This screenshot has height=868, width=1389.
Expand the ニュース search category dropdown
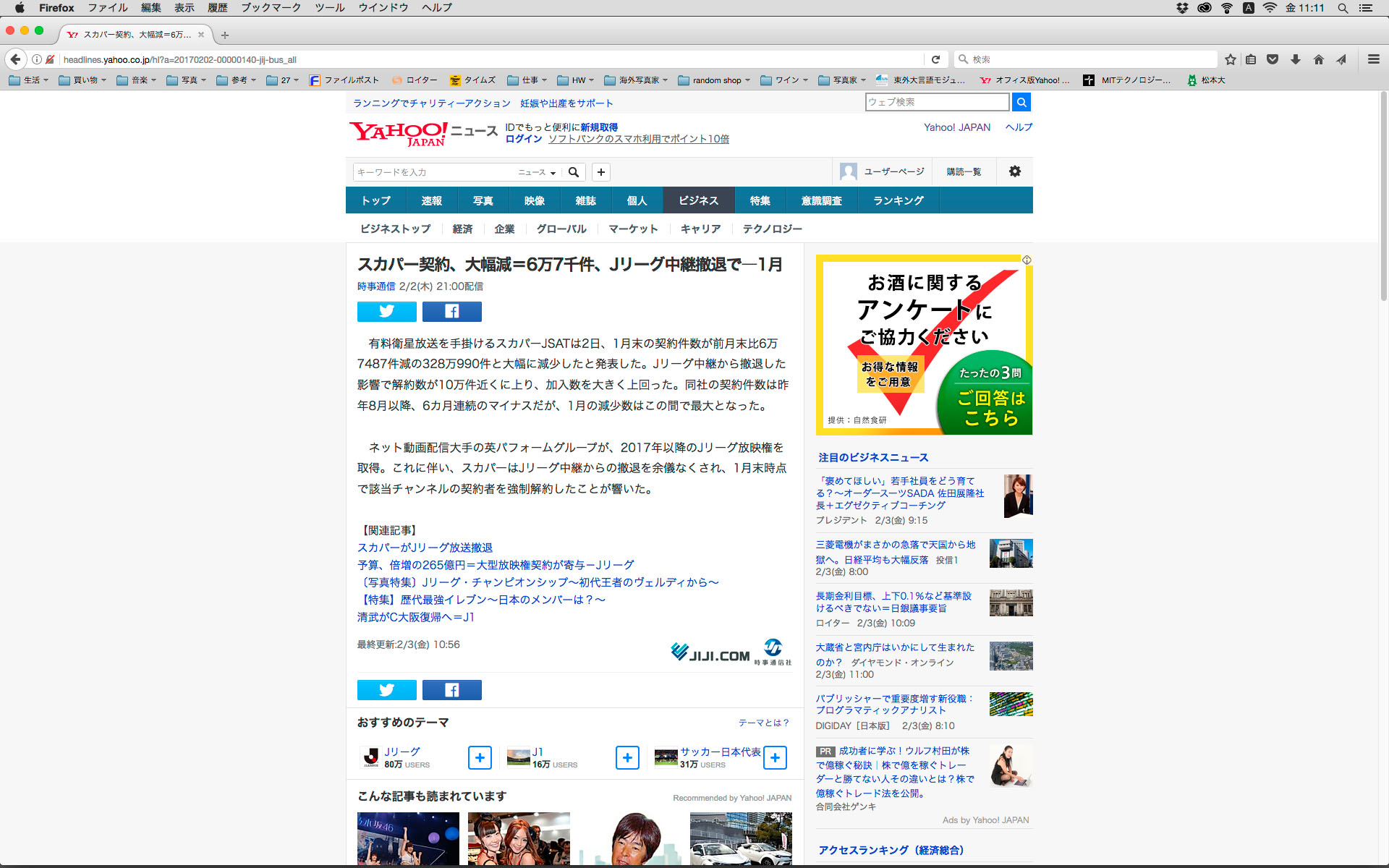537,172
